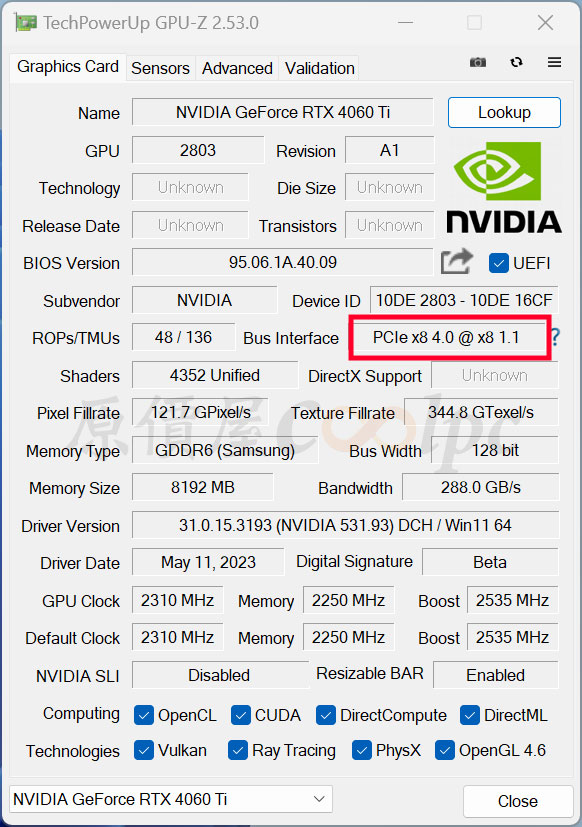Click the refresh icon in toolbar
Viewport: 582px width, 827px height.
coord(517,62)
